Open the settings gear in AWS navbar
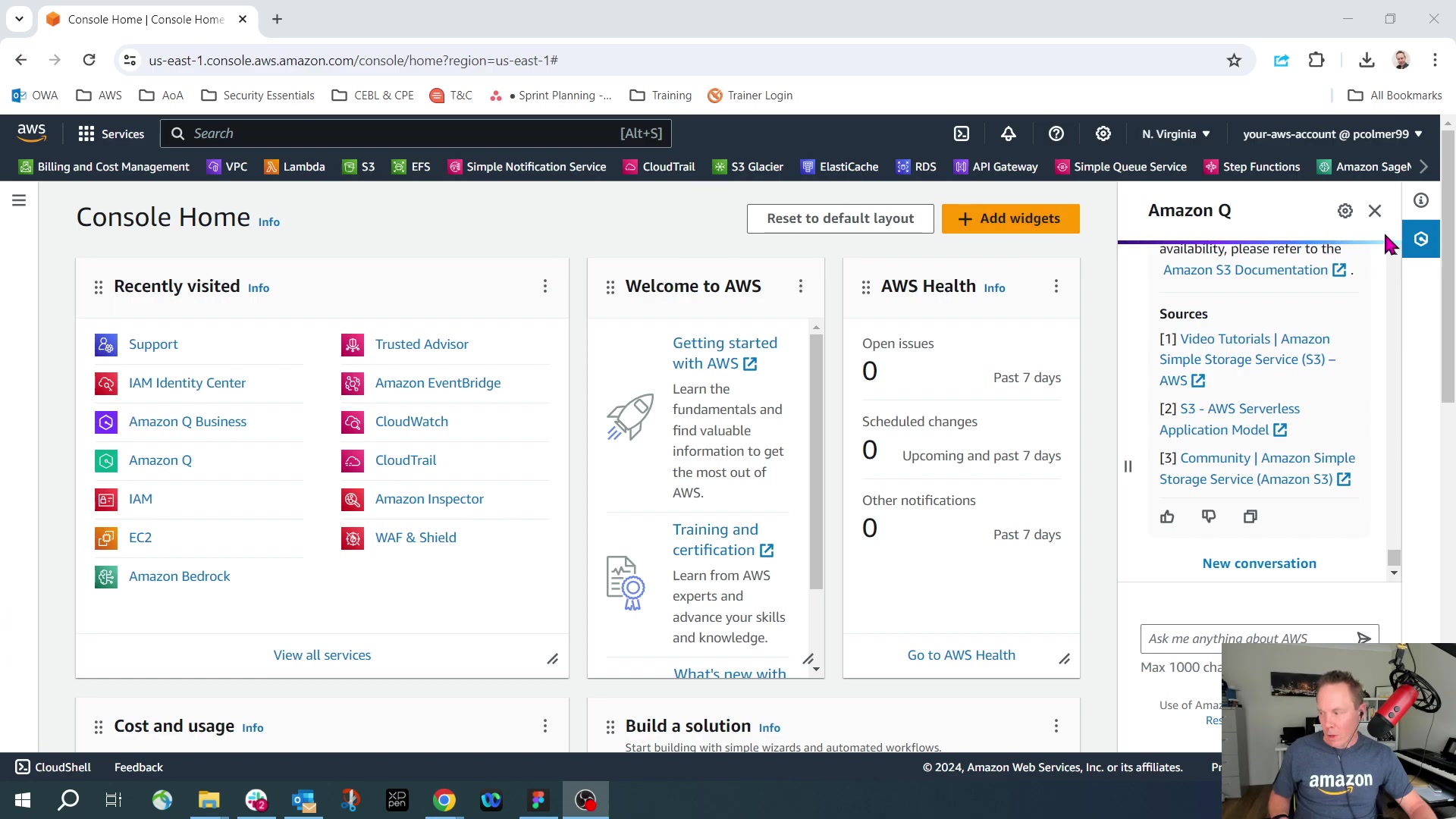The height and width of the screenshot is (819, 1456). [x=1103, y=133]
